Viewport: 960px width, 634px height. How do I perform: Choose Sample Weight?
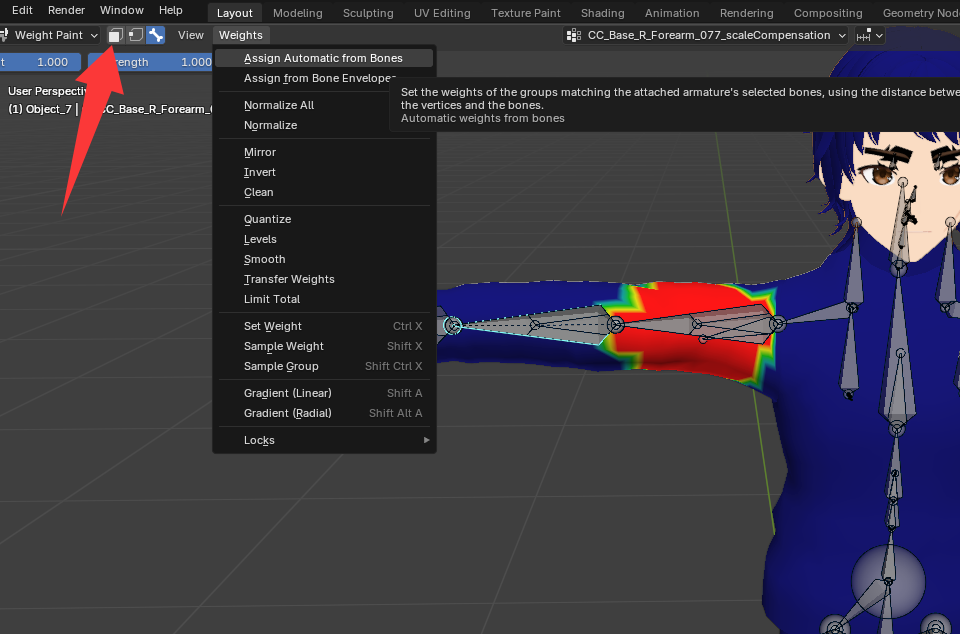click(x=324, y=346)
